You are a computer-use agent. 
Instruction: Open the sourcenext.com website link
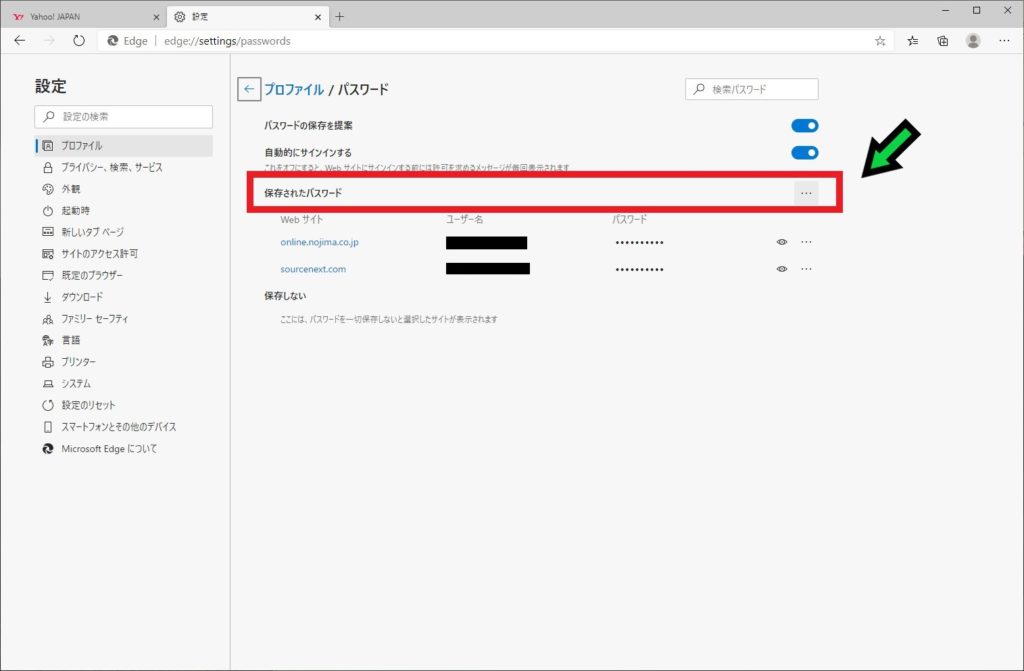point(313,269)
